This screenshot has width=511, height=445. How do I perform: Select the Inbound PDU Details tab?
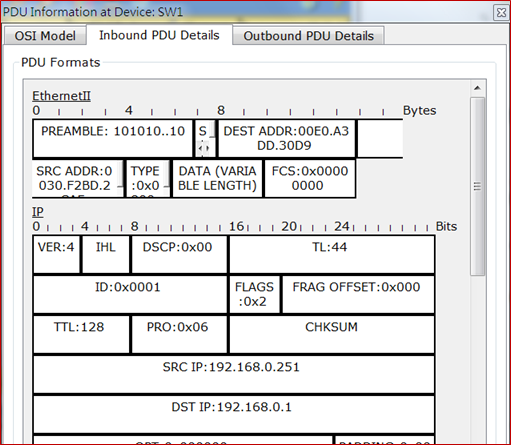tap(159, 35)
